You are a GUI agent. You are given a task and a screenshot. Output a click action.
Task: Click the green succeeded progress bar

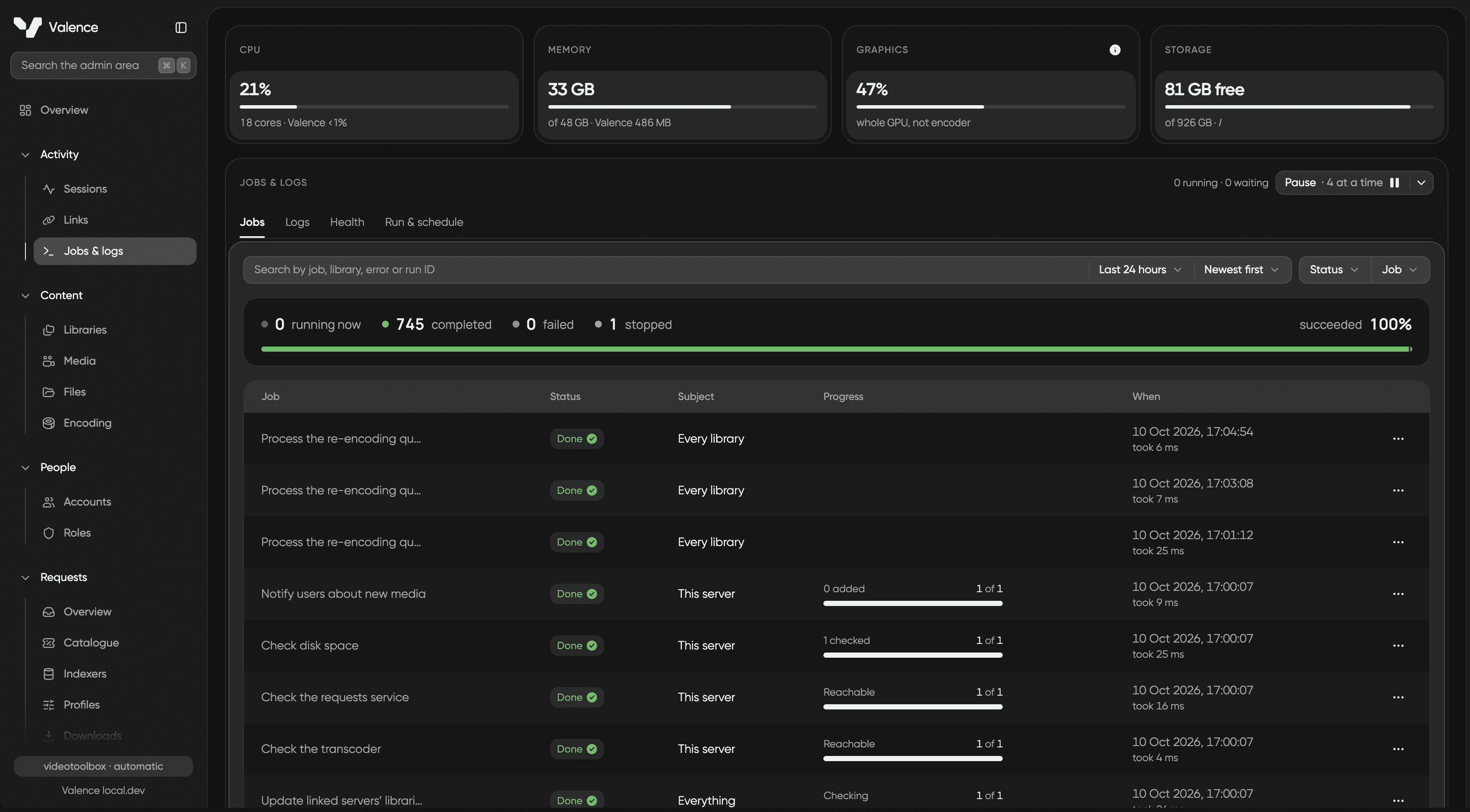[x=836, y=349]
